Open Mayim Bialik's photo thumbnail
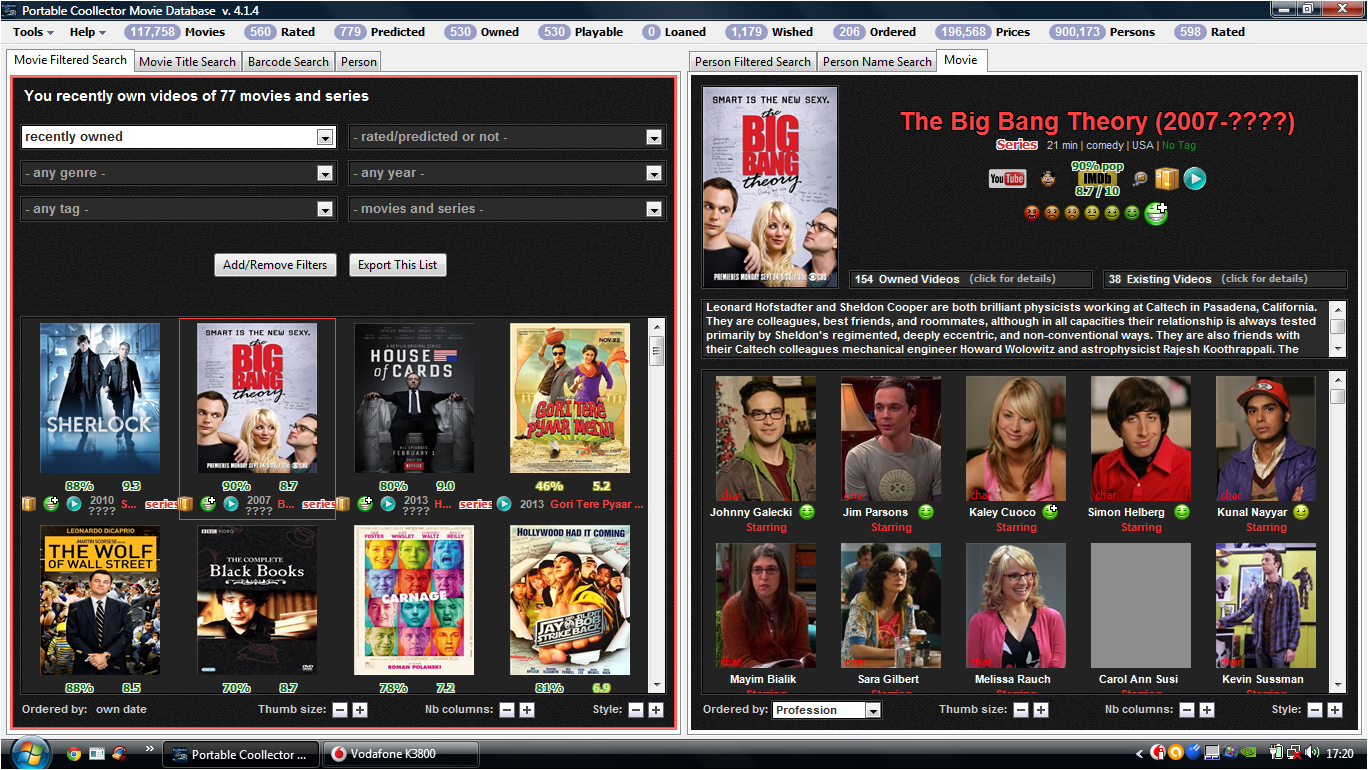Image resolution: width=1368 pixels, height=770 pixels. [766, 606]
